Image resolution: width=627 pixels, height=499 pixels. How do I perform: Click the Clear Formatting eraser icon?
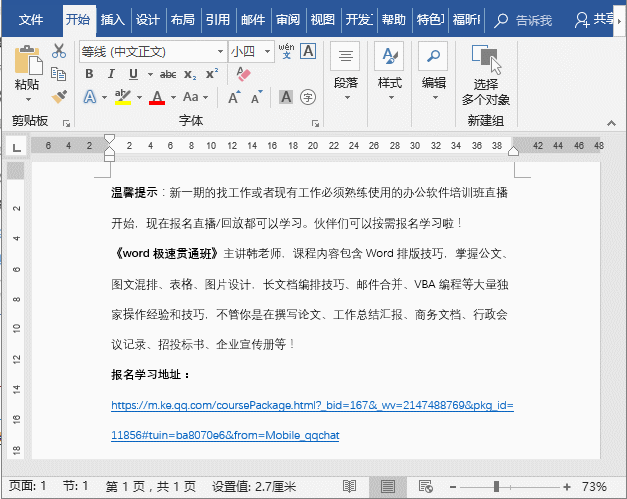tap(241, 74)
